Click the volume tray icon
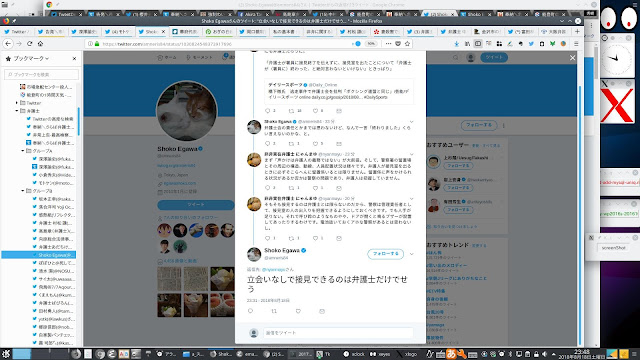 coord(544,354)
